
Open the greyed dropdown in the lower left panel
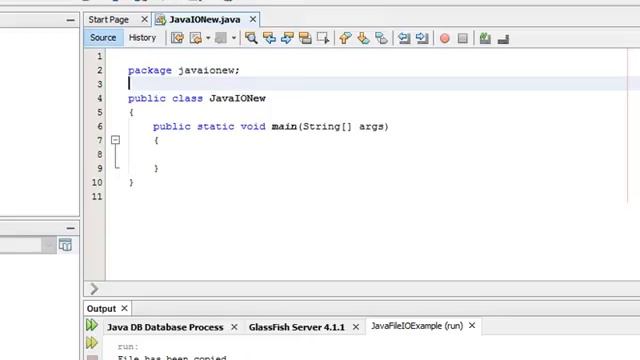pyautogui.click(x=49, y=245)
